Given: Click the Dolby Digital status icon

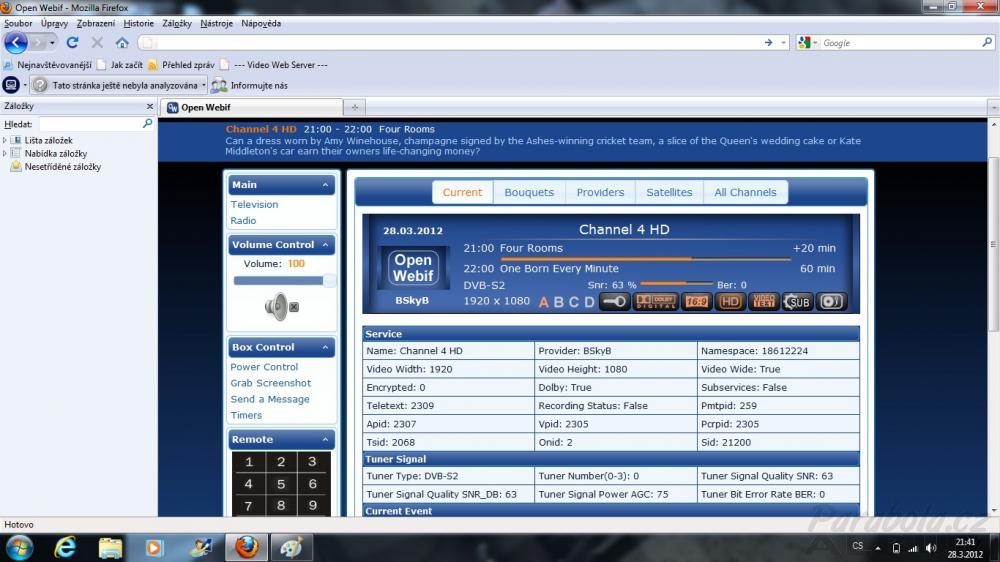Looking at the screenshot, I should [655, 302].
